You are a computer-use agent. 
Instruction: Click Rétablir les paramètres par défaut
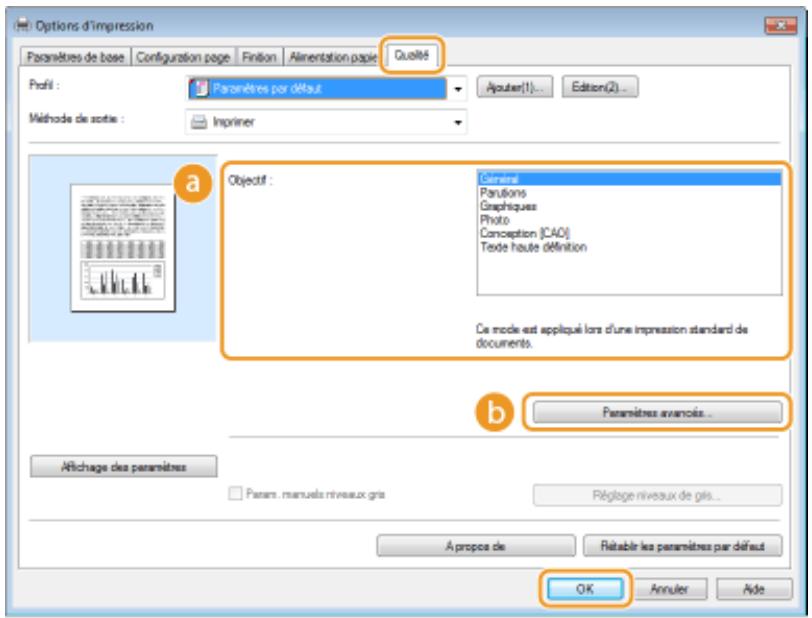(x=682, y=546)
